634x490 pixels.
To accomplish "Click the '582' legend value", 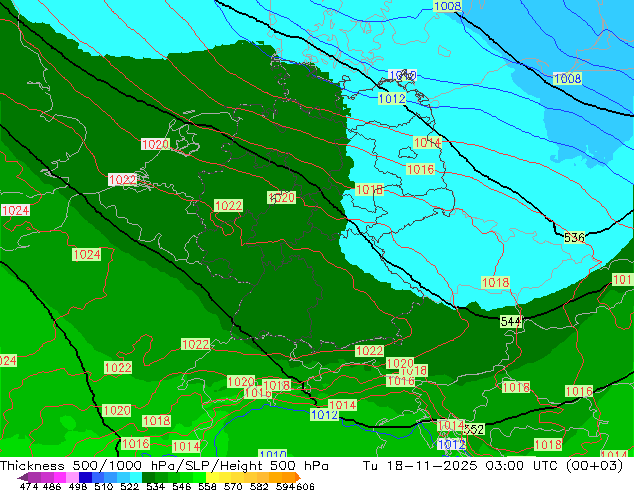I will pos(259,486).
